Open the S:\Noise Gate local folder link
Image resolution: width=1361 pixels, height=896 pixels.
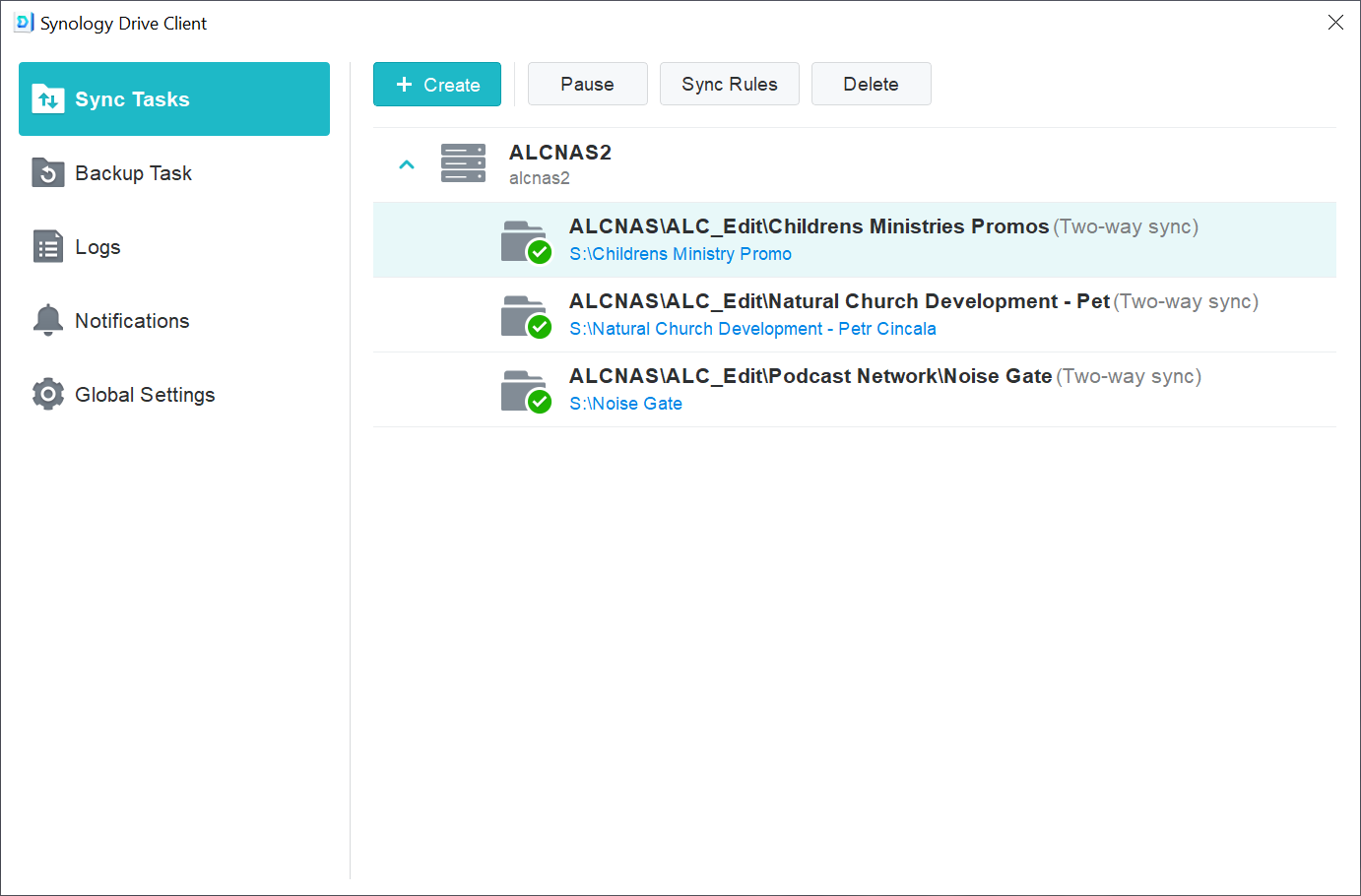(625, 404)
